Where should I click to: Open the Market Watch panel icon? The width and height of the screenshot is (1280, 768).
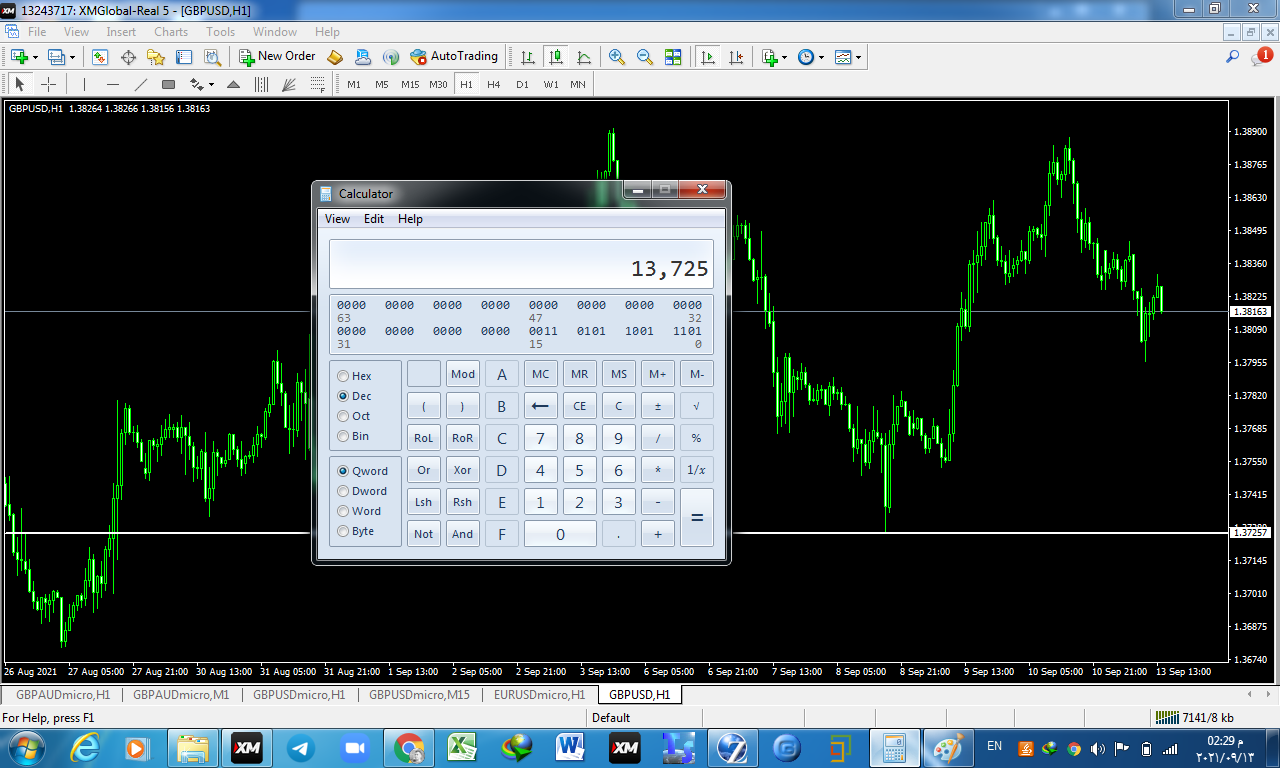(x=99, y=57)
